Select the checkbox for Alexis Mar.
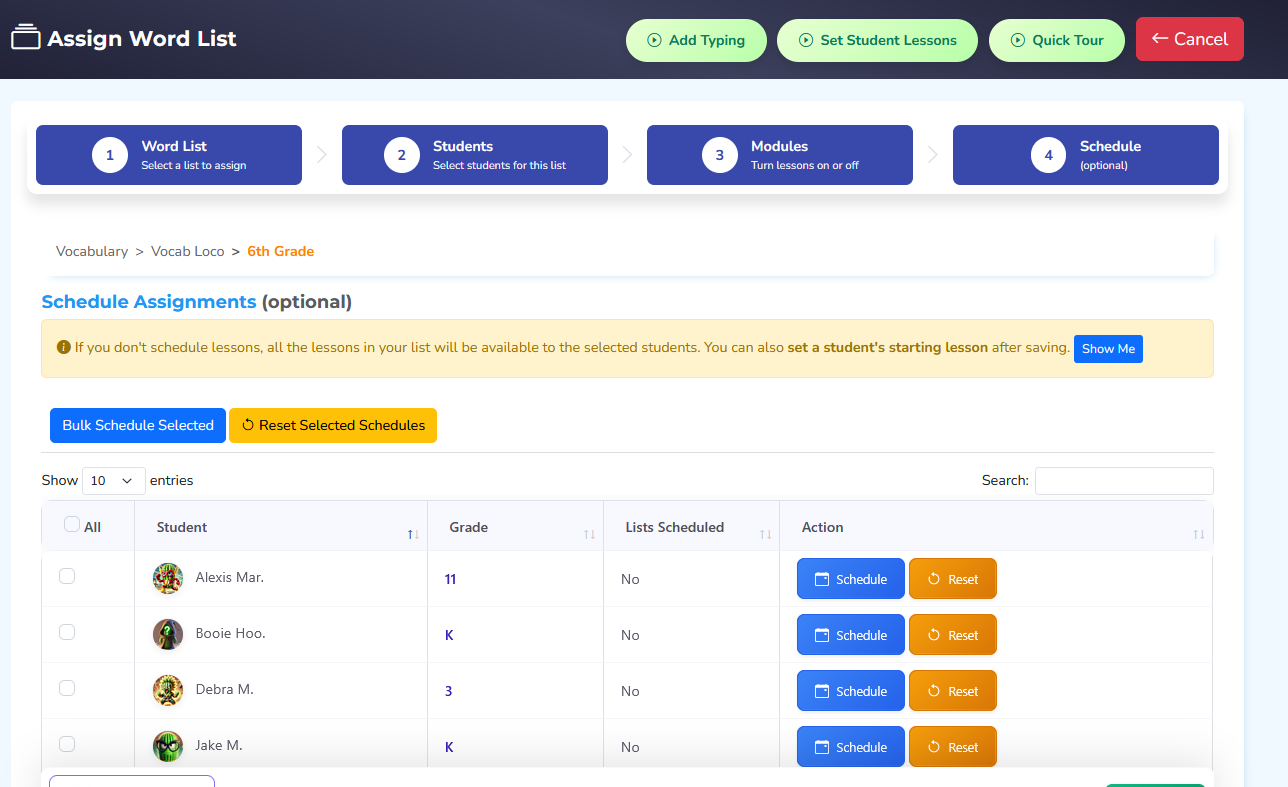Viewport: 1288px width, 787px height. pyautogui.click(x=67, y=576)
